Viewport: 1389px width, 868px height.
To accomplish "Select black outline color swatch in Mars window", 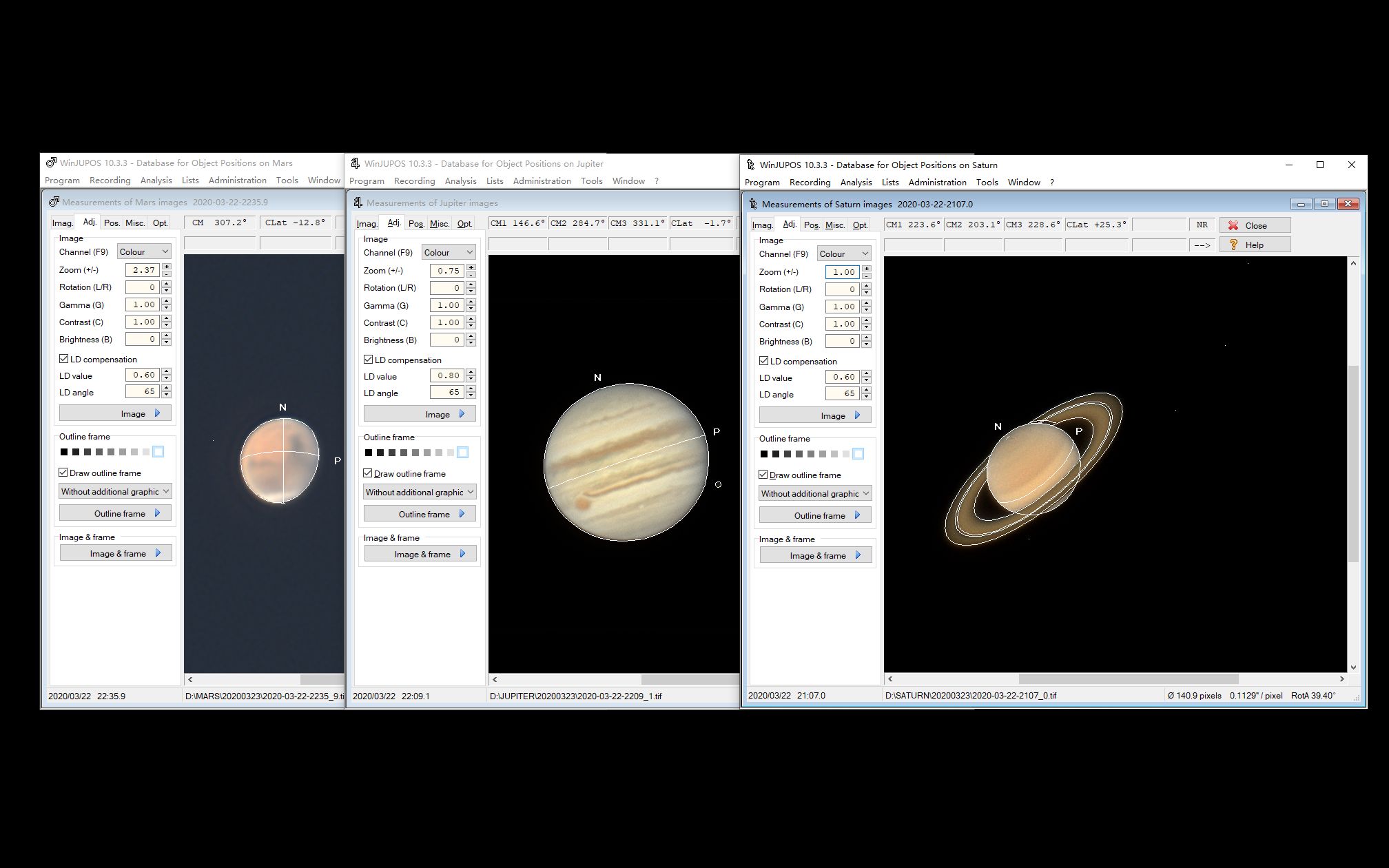I will pyautogui.click(x=63, y=452).
